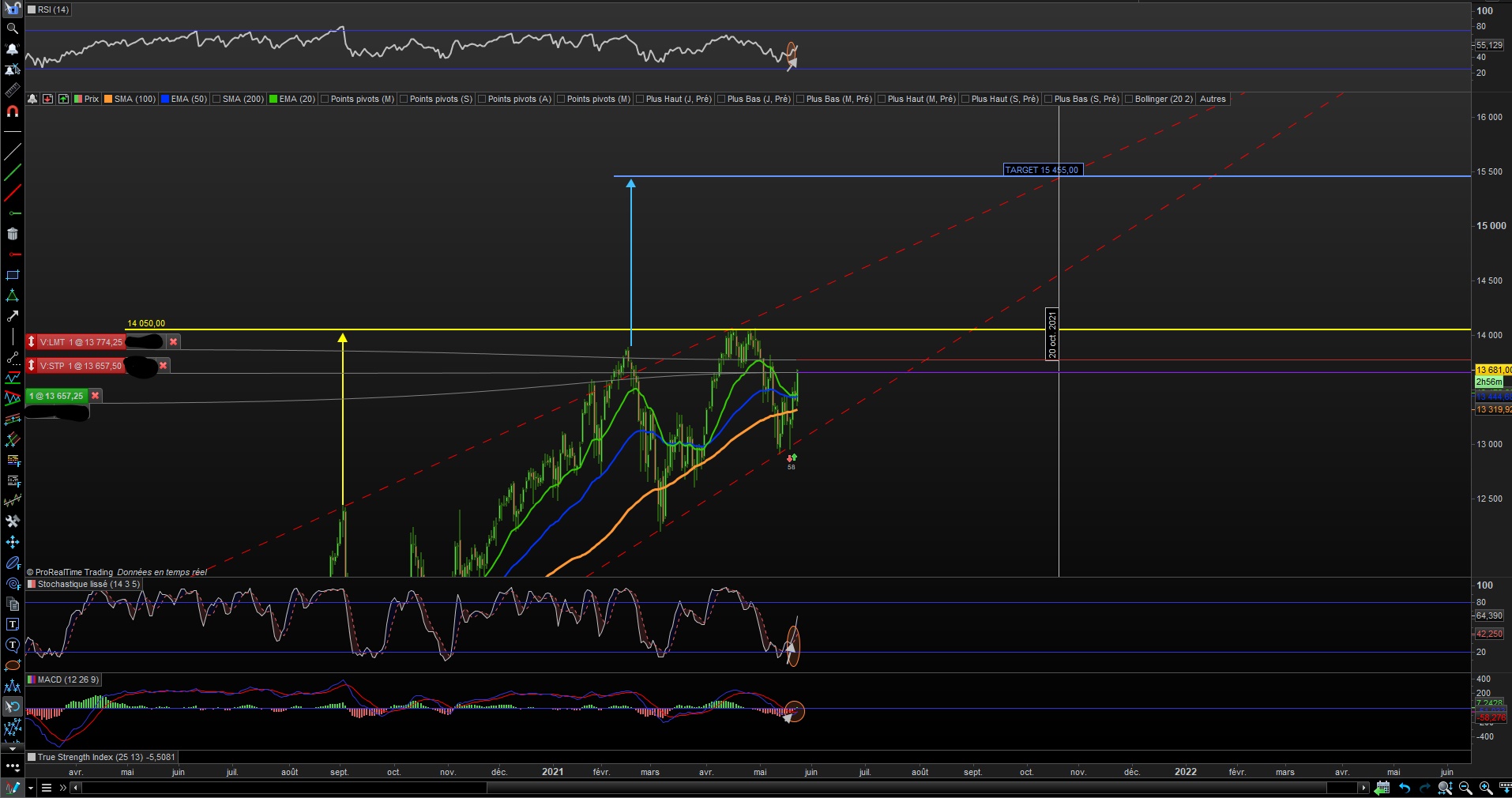Open the dropdown arrow beside the pencil chart icon
The image size is (1512, 798).
tap(30, 788)
